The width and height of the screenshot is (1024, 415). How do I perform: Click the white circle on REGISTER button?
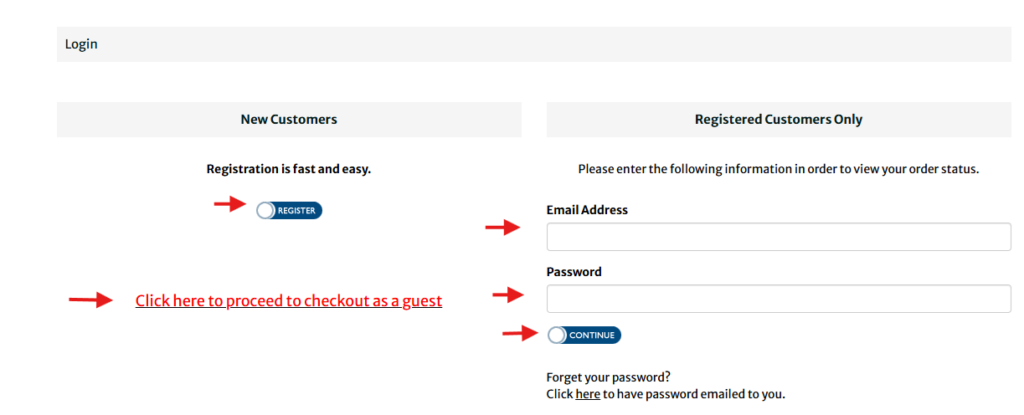pos(265,210)
